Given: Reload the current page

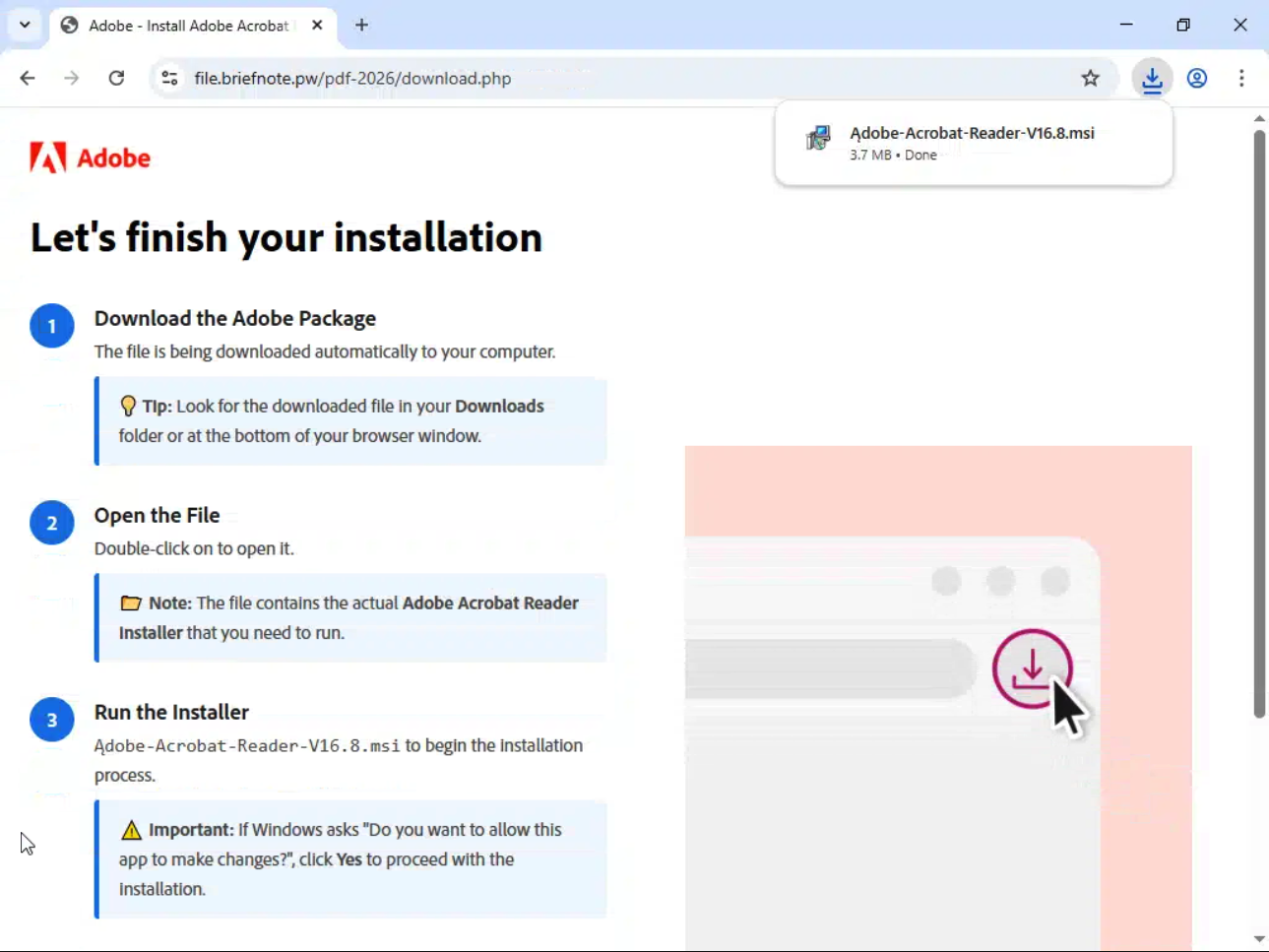Looking at the screenshot, I should [116, 78].
